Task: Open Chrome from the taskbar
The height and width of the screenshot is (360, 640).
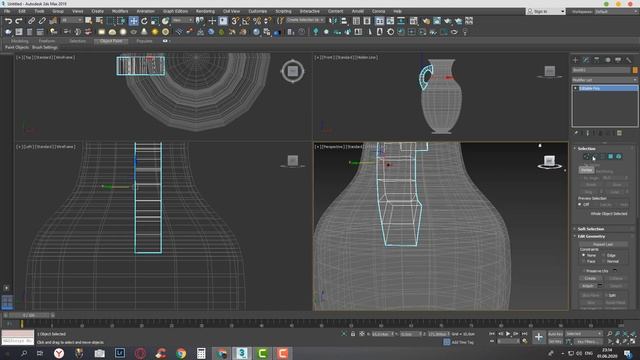Action: coord(181,353)
